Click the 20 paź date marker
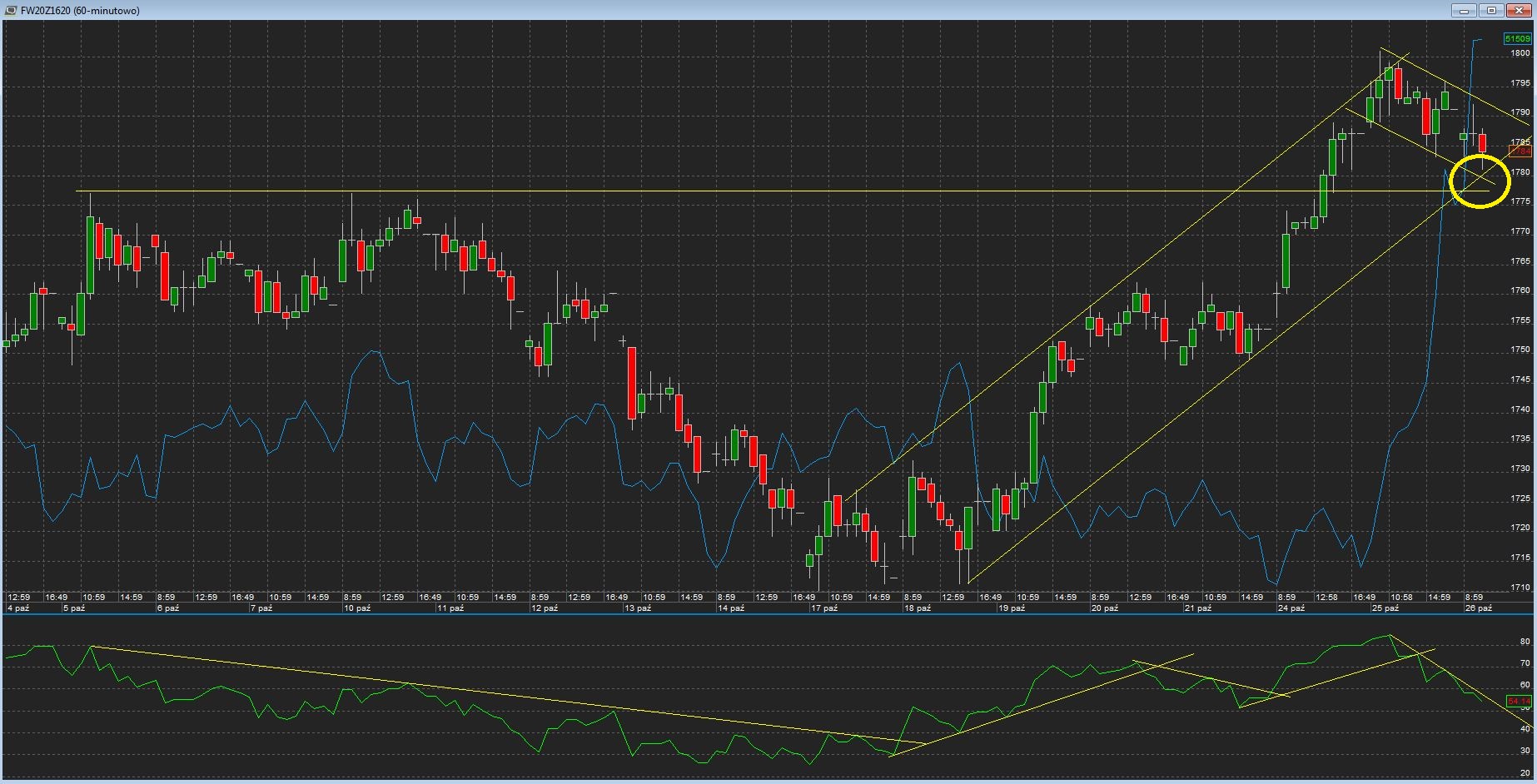 1104,608
